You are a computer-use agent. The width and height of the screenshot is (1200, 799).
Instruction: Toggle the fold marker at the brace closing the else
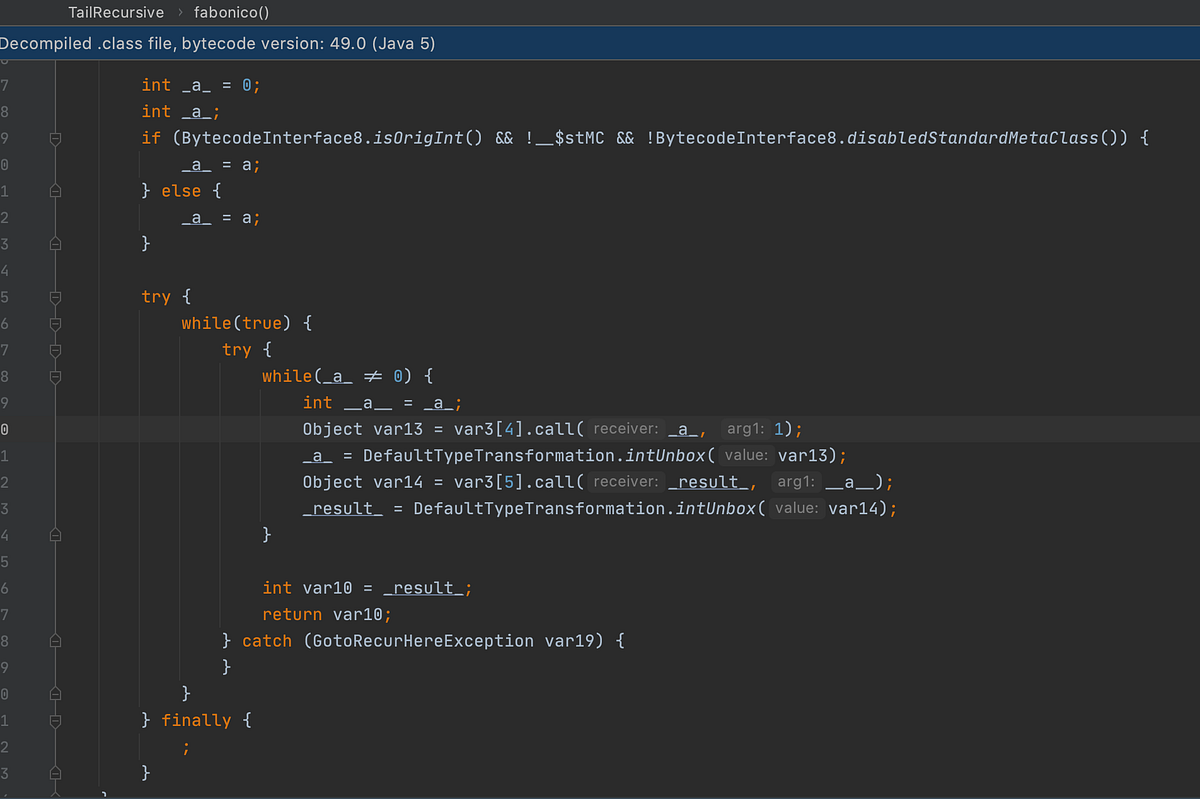(x=55, y=244)
